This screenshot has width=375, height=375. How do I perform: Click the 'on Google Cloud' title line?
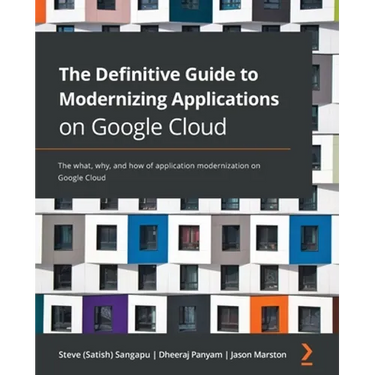pos(143,127)
